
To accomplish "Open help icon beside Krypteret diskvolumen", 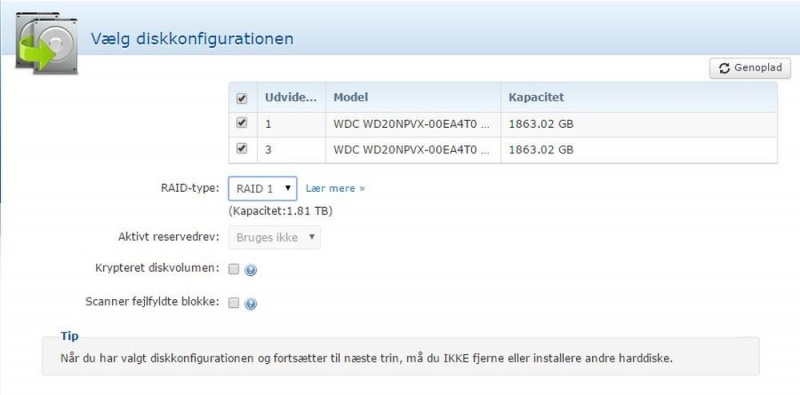I will [250, 270].
